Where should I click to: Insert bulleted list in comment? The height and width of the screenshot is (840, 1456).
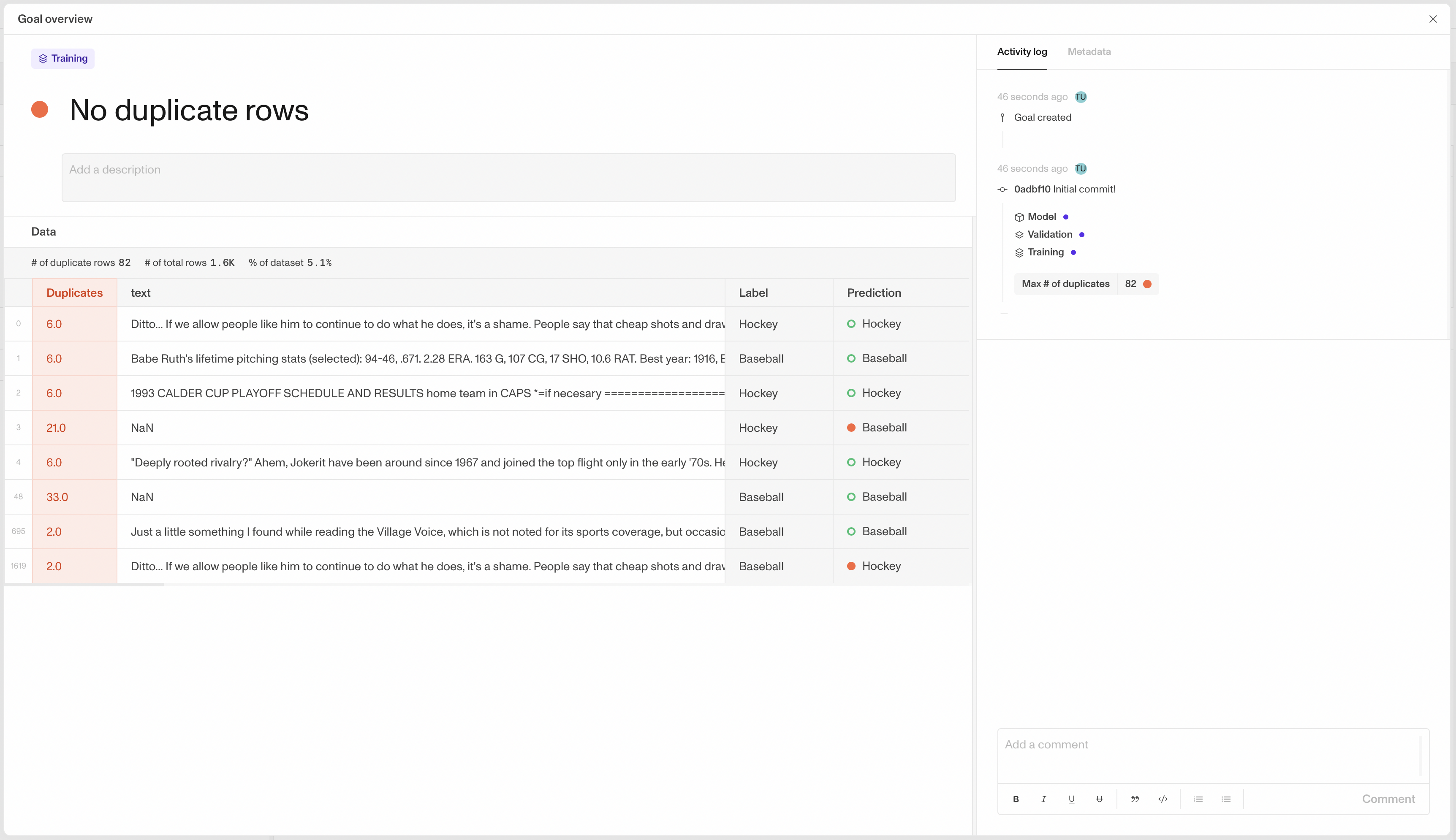tap(1226, 799)
